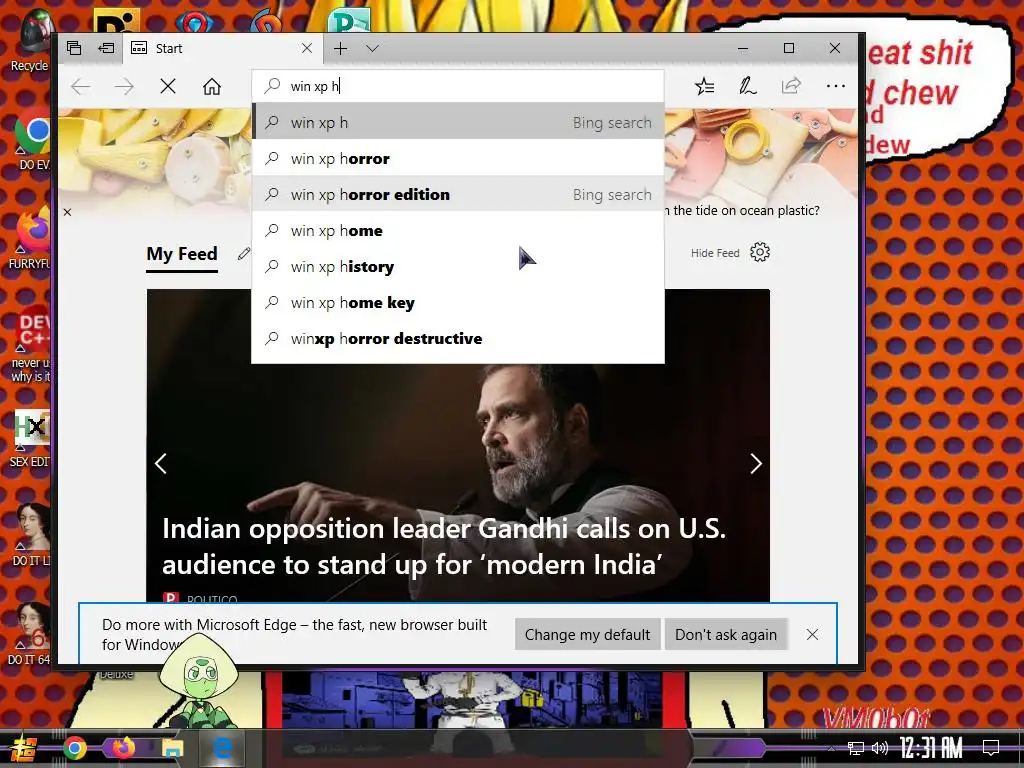The height and width of the screenshot is (768, 1024).
Task: Select suggestion 'winxp horror destructive'
Action: pos(458,338)
